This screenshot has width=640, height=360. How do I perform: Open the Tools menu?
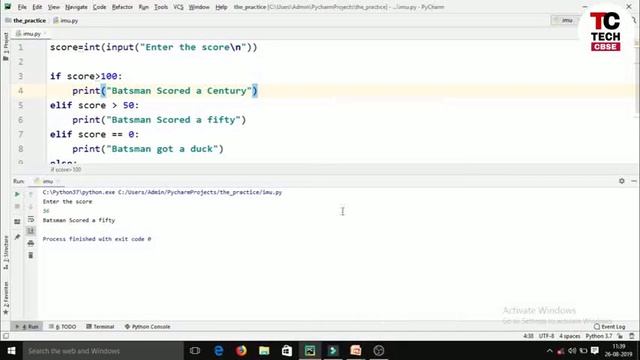(161, 7)
